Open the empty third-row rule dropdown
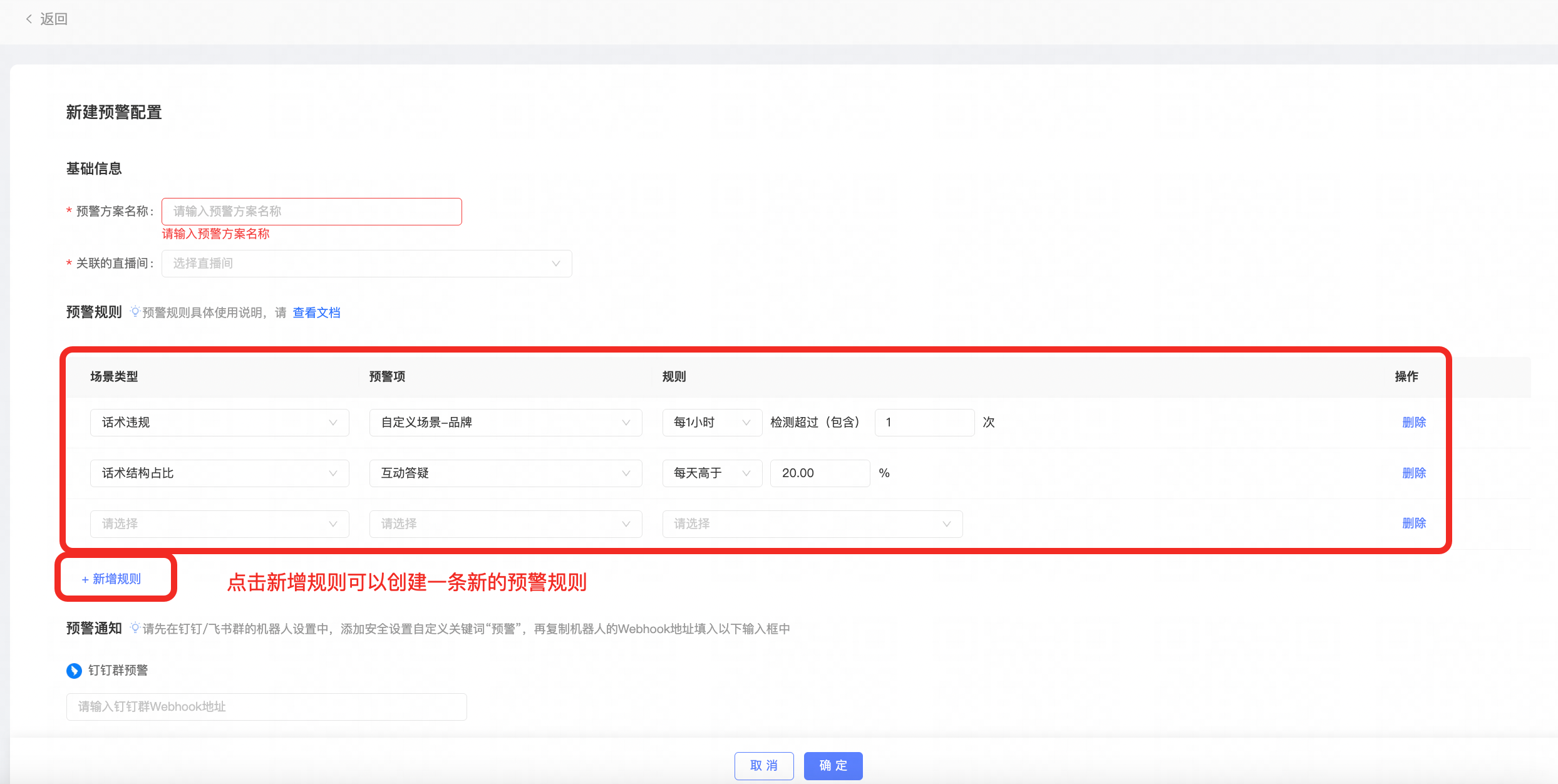Screen dimensions: 1558x784 (812, 524)
